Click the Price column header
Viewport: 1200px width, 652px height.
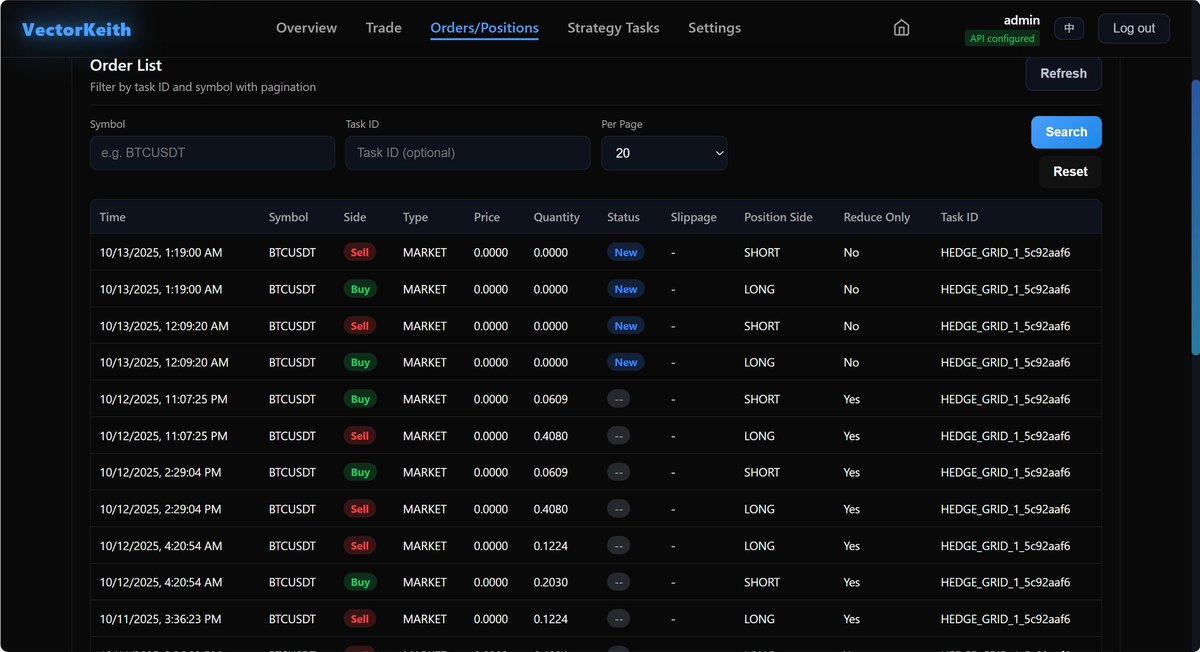pyautogui.click(x=487, y=217)
